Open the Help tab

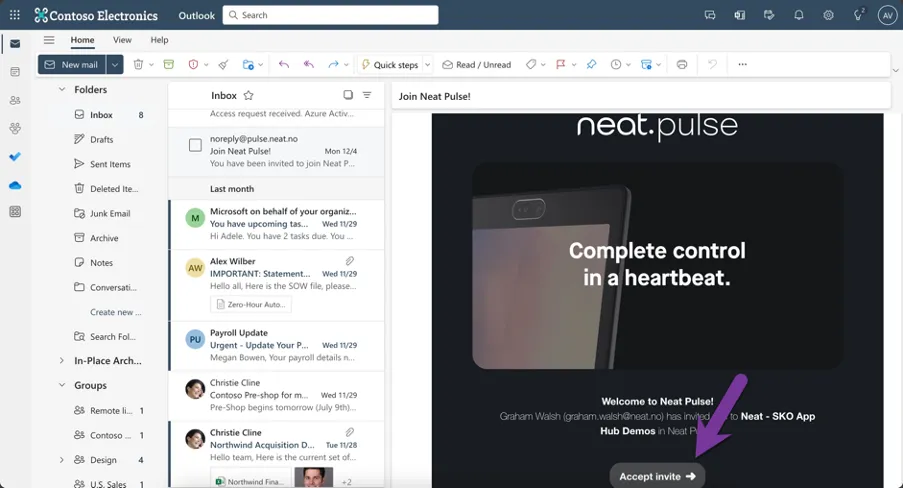click(159, 40)
